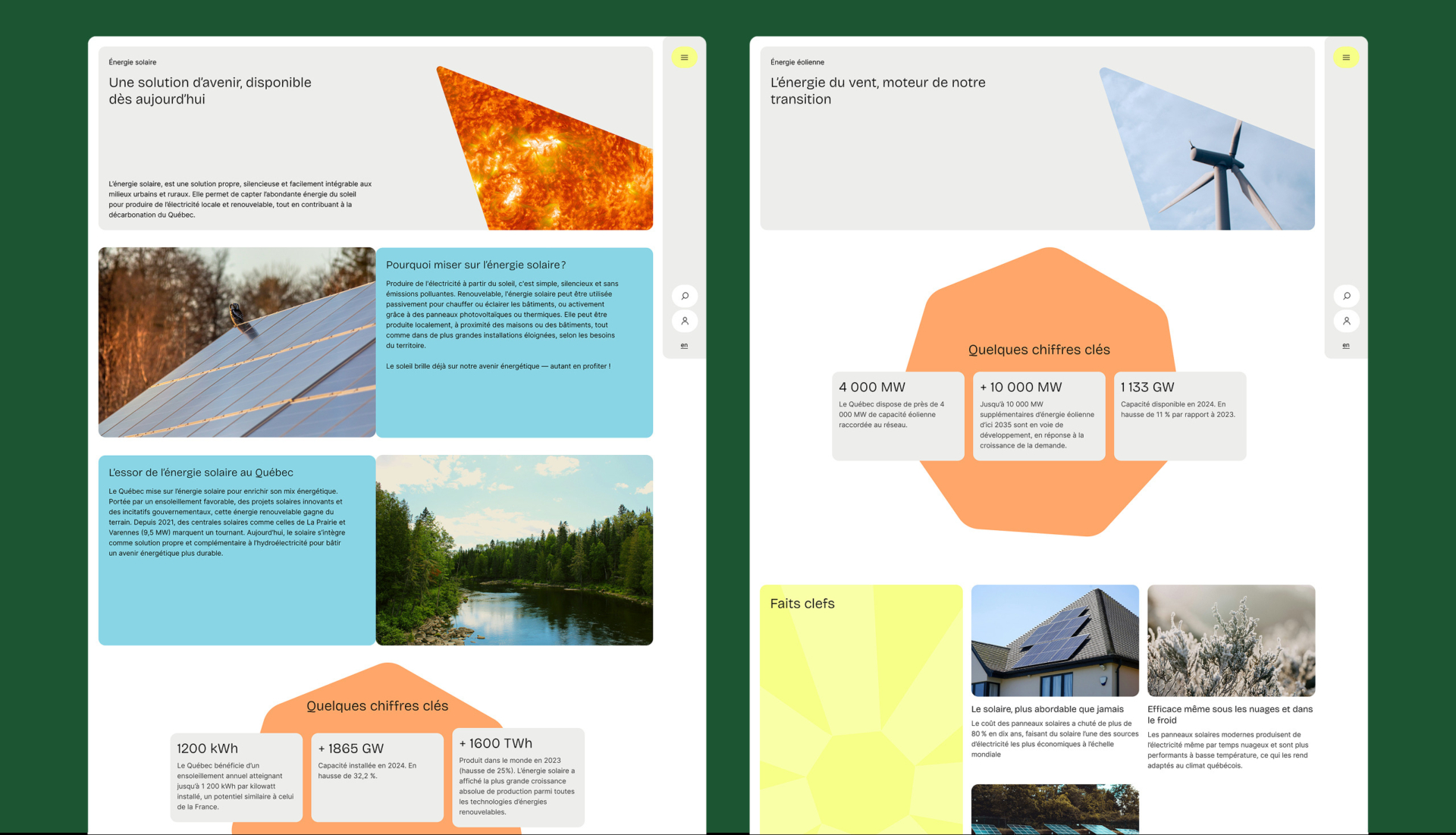The image size is (1456, 835).
Task: Open the house rooftop solar image
Action: (x=1055, y=640)
